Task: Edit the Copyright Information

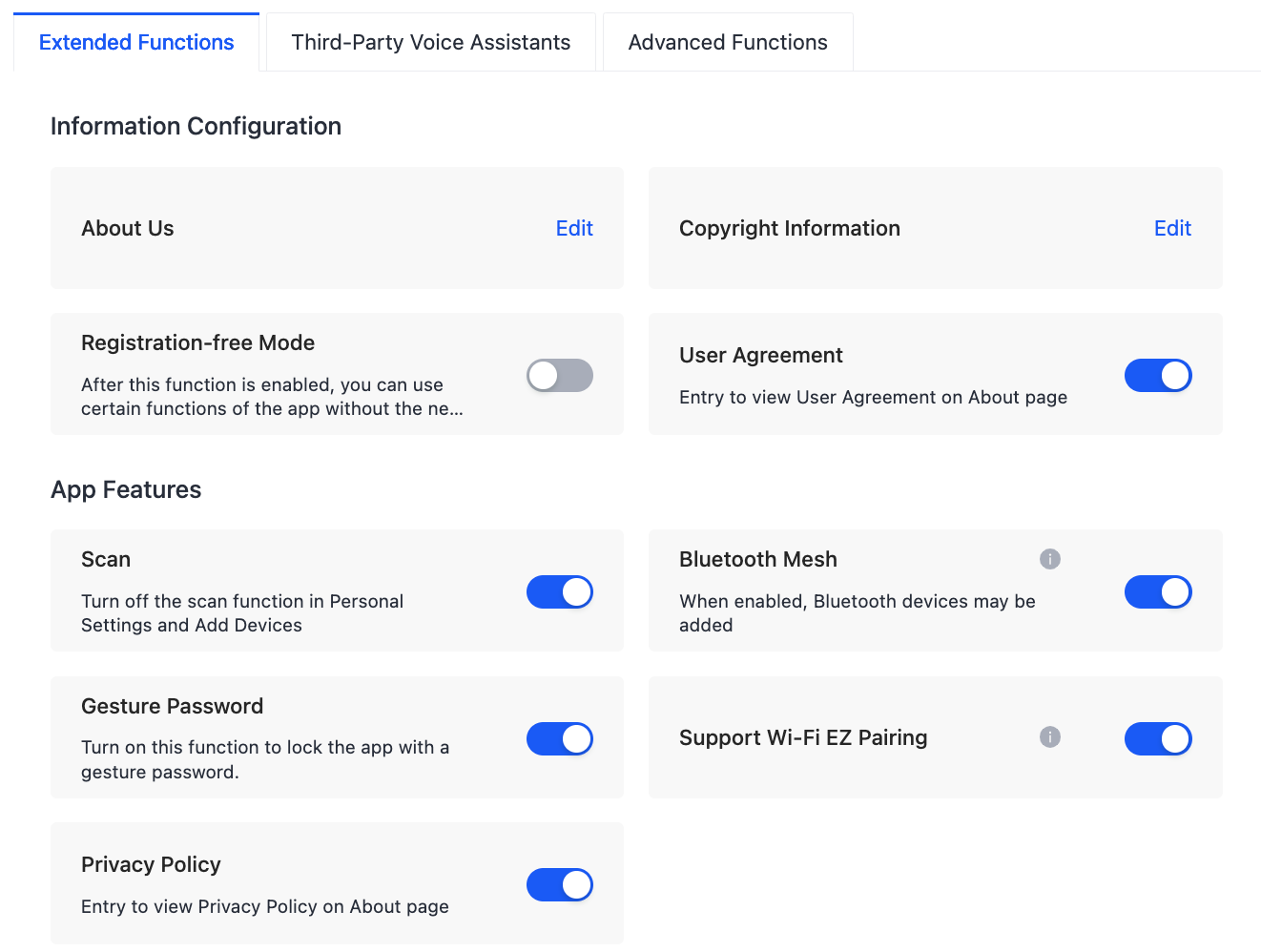Action: (x=1171, y=228)
